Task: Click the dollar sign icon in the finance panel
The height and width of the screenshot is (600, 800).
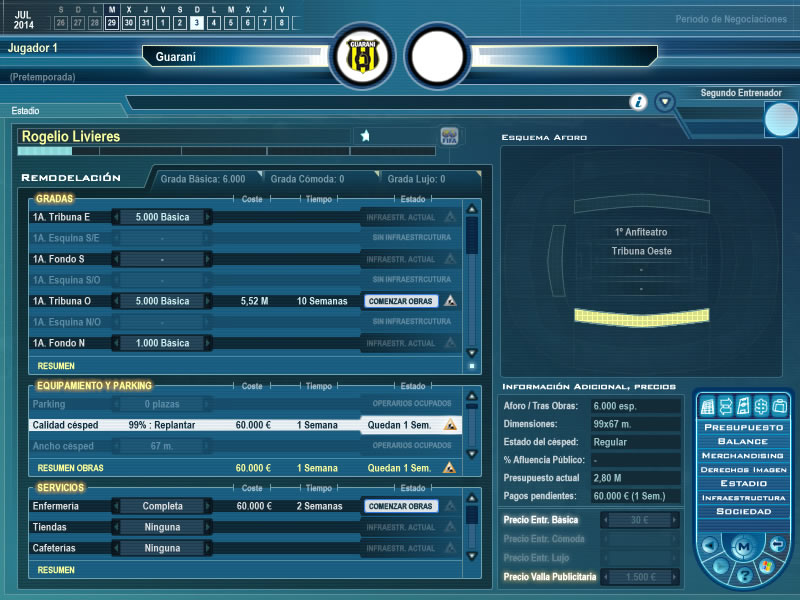Action: pyautogui.click(x=762, y=405)
